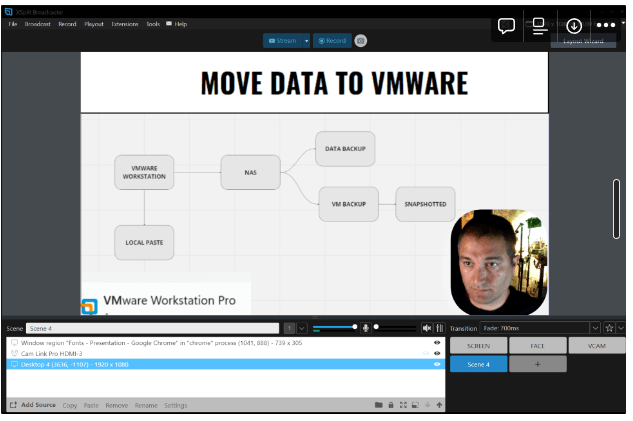
Task: Click the screenshot camera icon beside Record
Action: [x=361, y=41]
